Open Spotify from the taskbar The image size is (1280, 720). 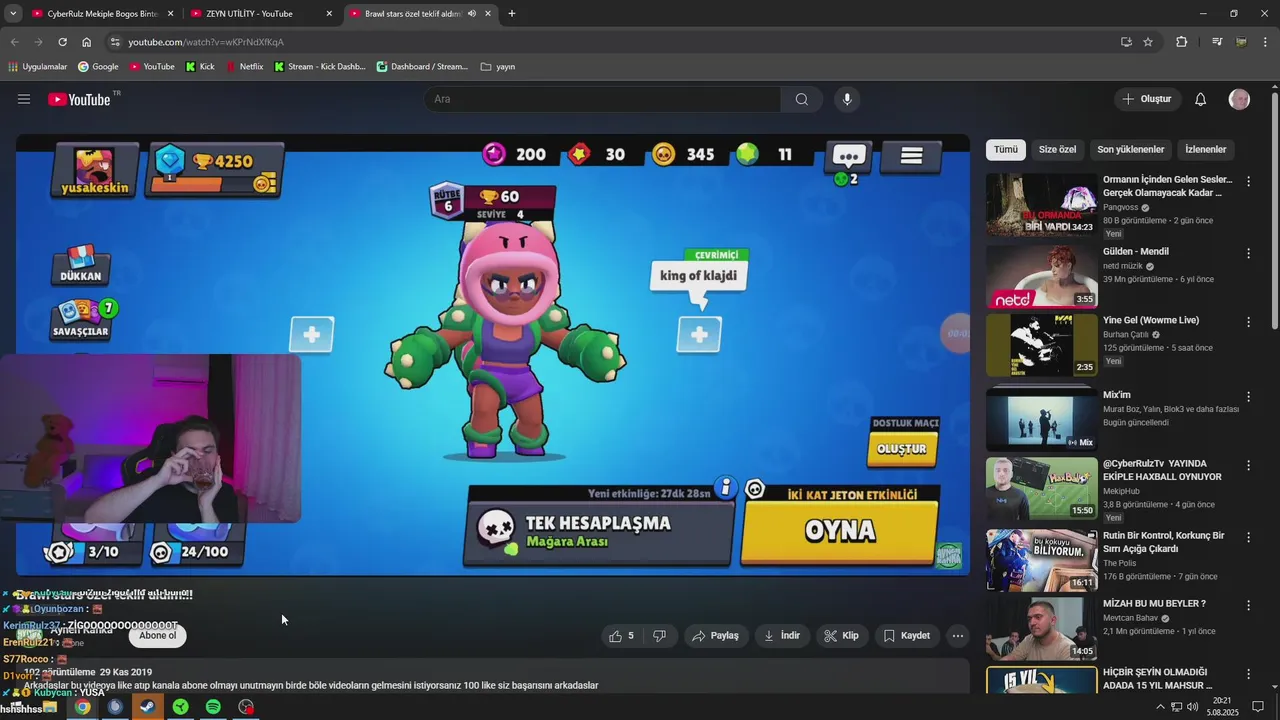(213, 707)
